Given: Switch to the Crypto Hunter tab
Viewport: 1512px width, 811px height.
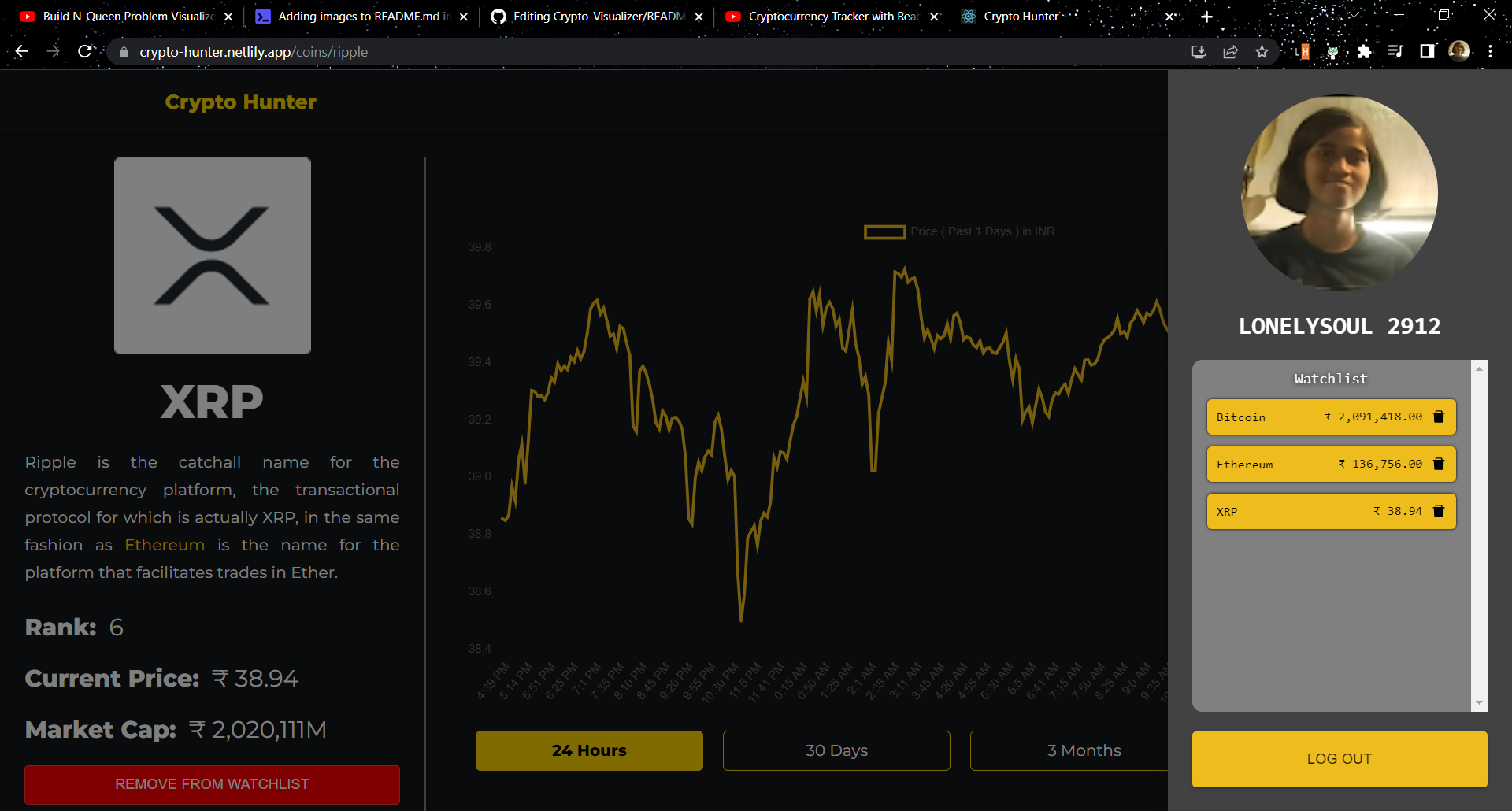Looking at the screenshot, I should coord(1019,16).
